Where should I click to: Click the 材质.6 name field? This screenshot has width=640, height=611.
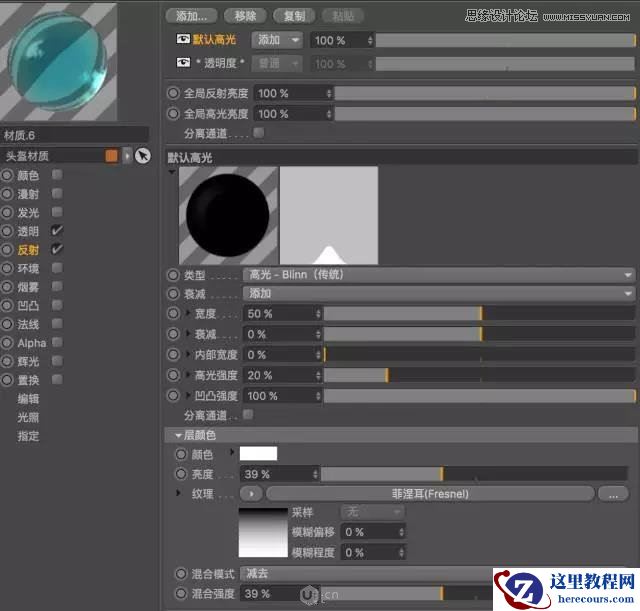tap(74, 135)
